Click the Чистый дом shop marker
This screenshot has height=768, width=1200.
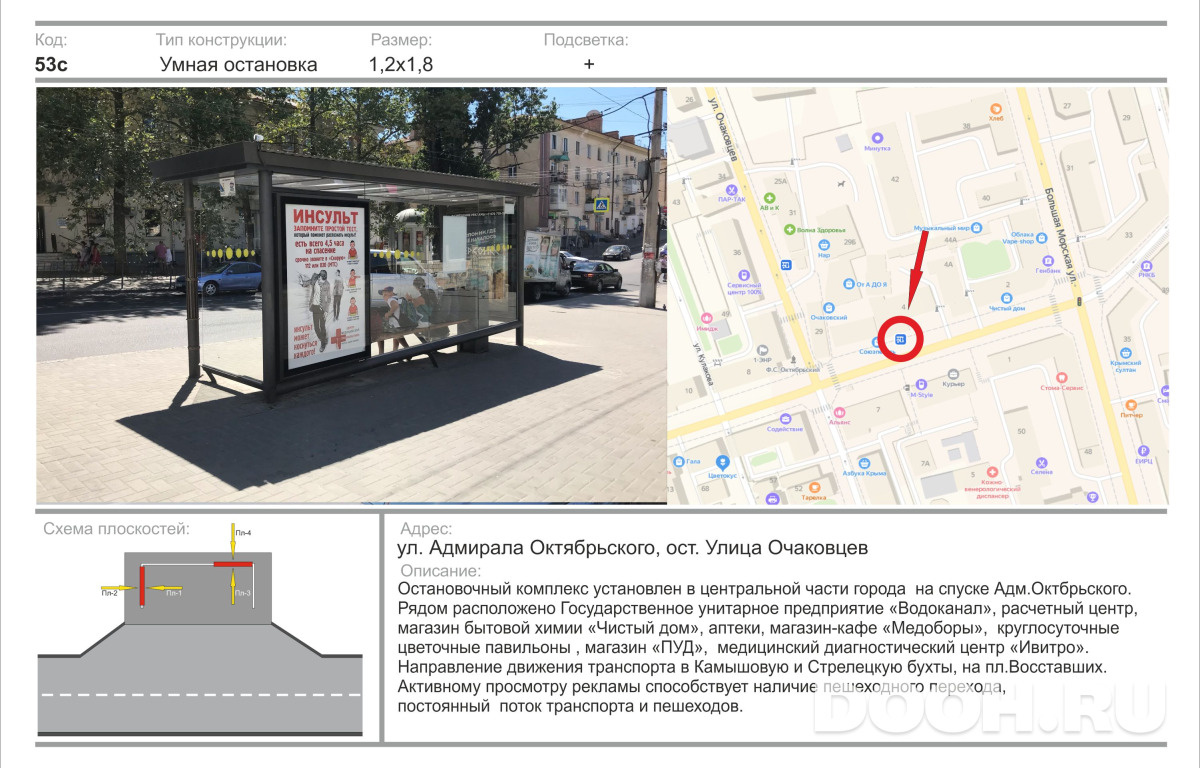coord(1007,298)
